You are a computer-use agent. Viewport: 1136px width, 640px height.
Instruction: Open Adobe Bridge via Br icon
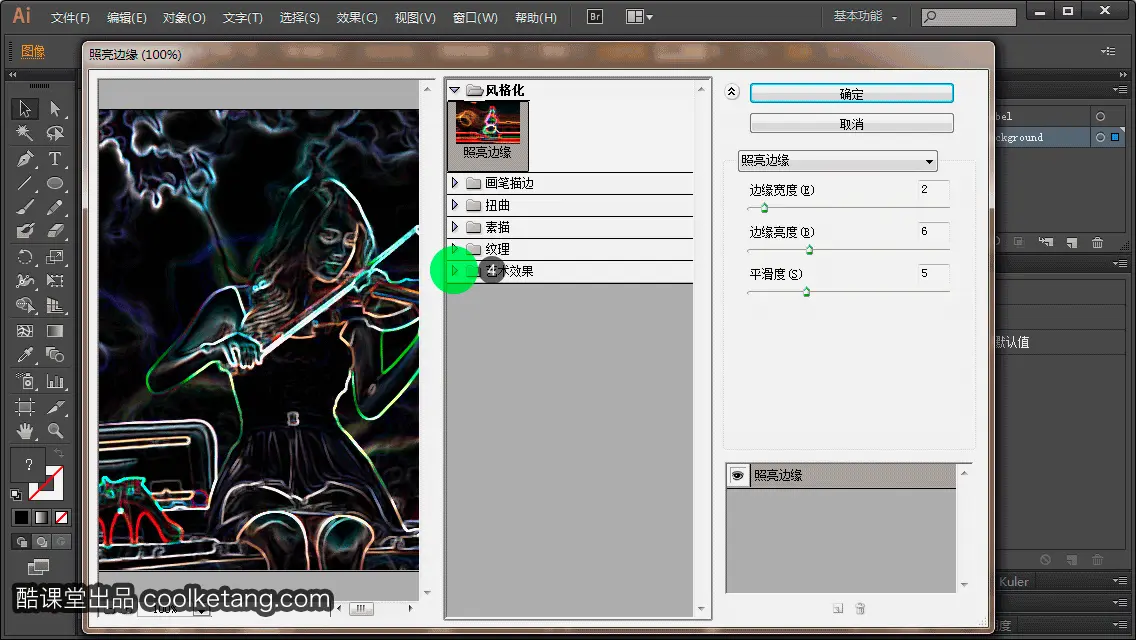[595, 17]
